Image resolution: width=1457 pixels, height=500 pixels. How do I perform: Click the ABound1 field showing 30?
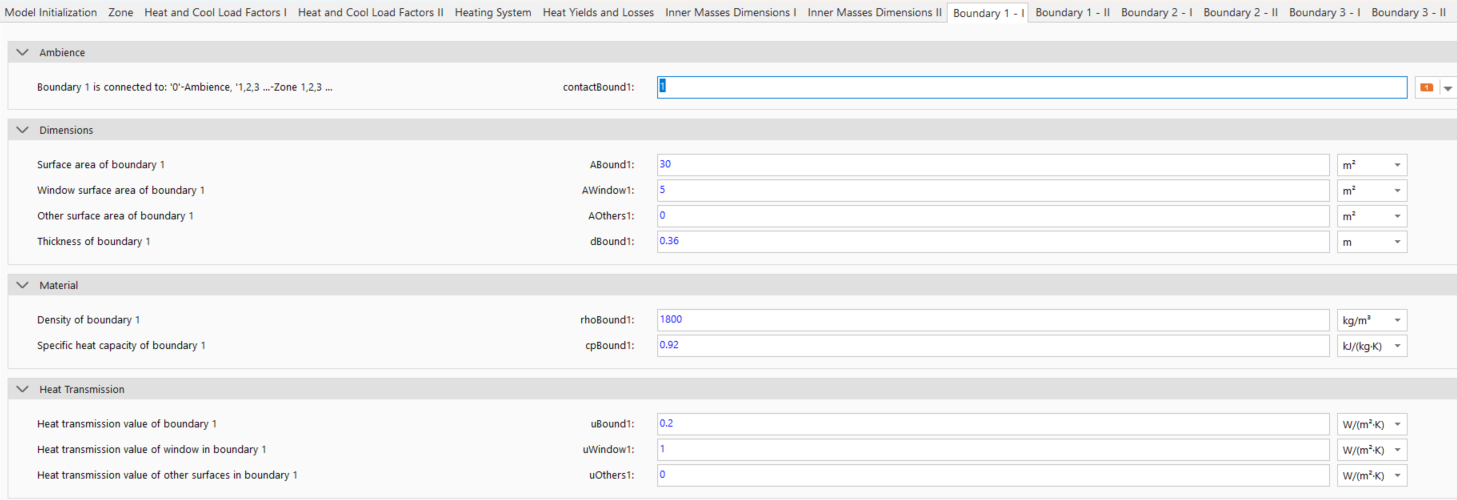click(x=993, y=164)
